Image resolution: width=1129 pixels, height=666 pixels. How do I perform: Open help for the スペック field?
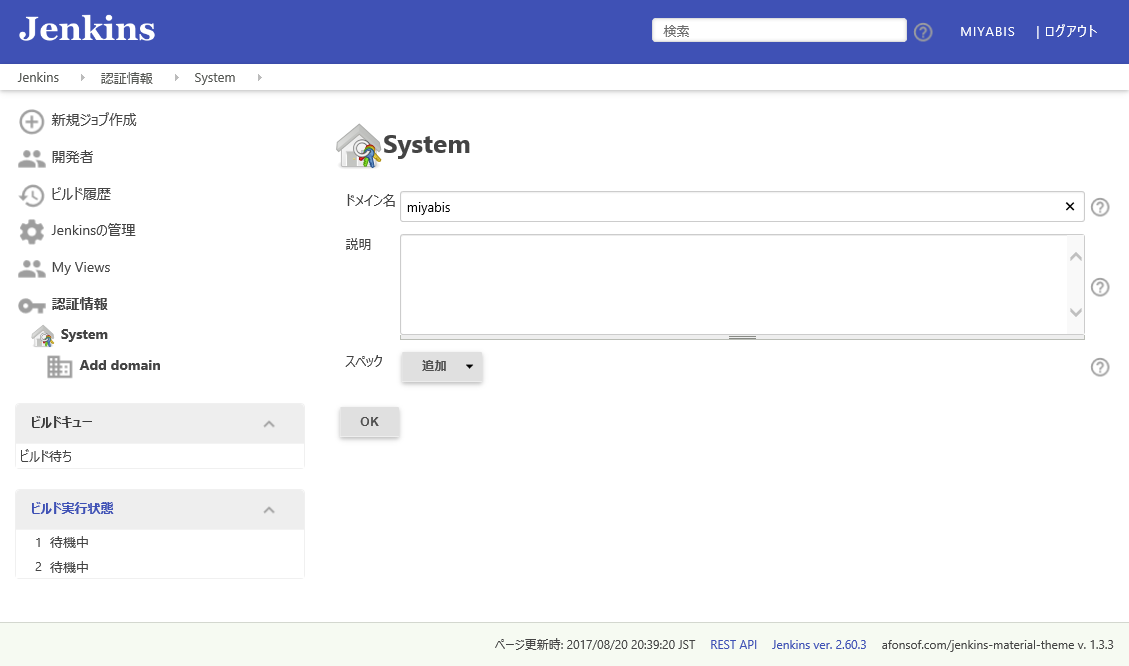tap(1100, 367)
